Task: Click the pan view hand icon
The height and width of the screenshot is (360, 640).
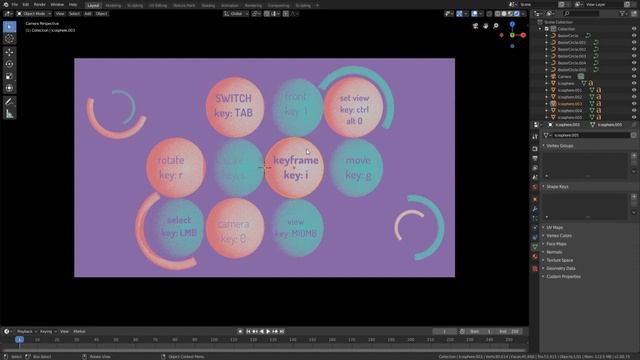Action: (x=486, y=26)
